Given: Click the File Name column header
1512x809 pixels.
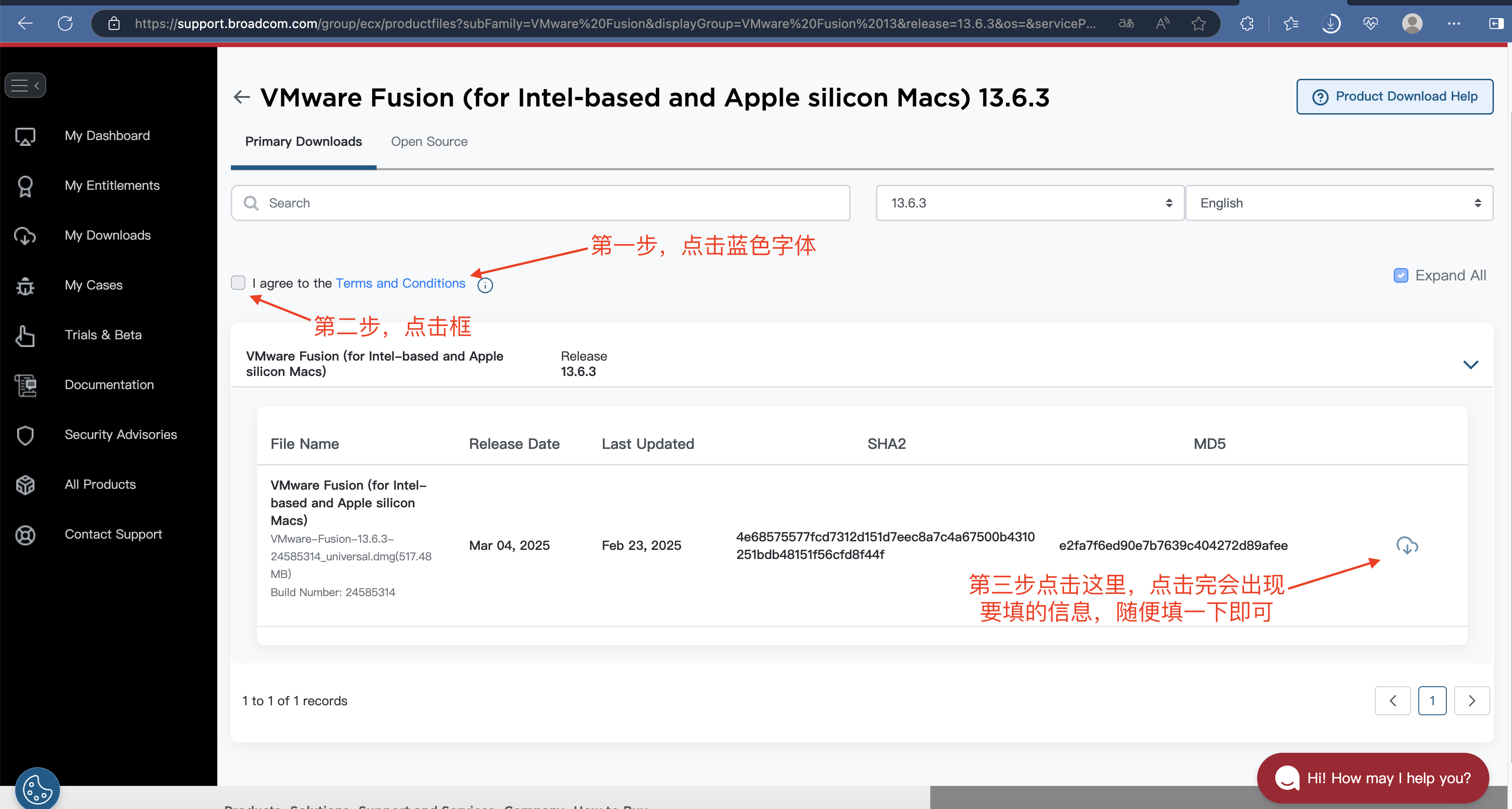Looking at the screenshot, I should pos(305,444).
